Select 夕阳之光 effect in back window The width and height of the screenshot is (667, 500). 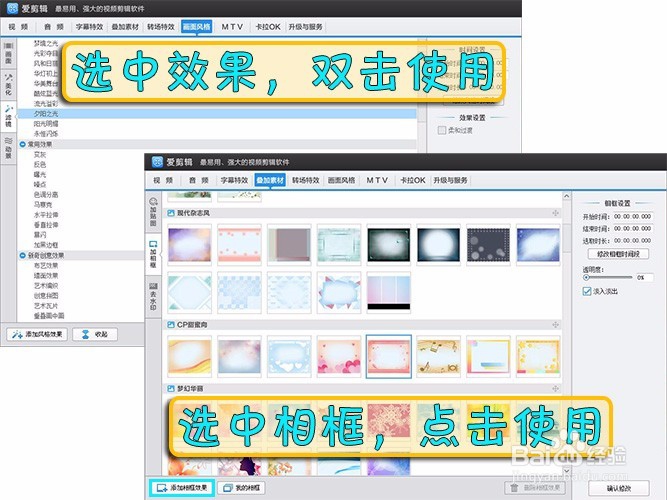[x=216, y=114]
